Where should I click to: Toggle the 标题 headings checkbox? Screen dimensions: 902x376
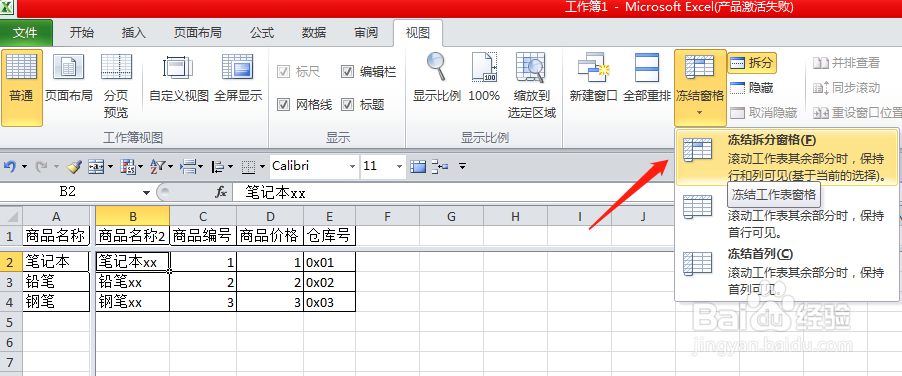pos(347,105)
